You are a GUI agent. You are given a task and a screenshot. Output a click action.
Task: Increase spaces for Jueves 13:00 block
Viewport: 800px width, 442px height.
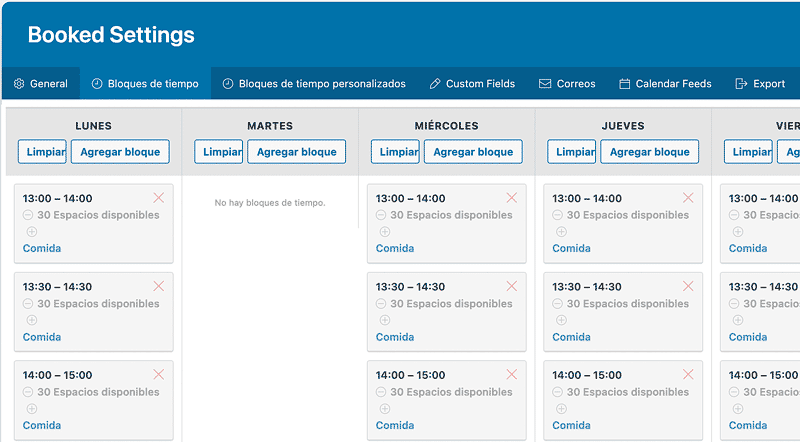tap(561, 232)
